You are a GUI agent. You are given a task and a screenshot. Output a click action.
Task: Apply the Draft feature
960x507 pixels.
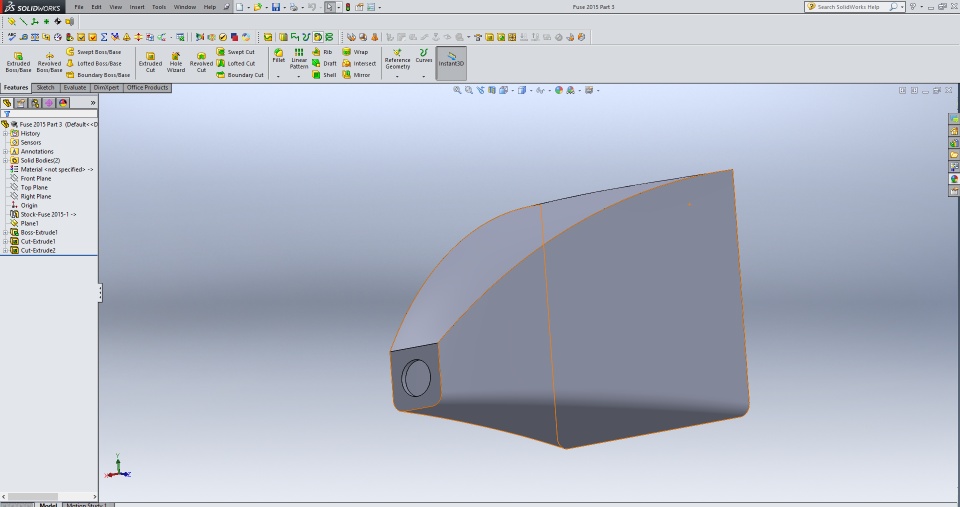(324, 63)
